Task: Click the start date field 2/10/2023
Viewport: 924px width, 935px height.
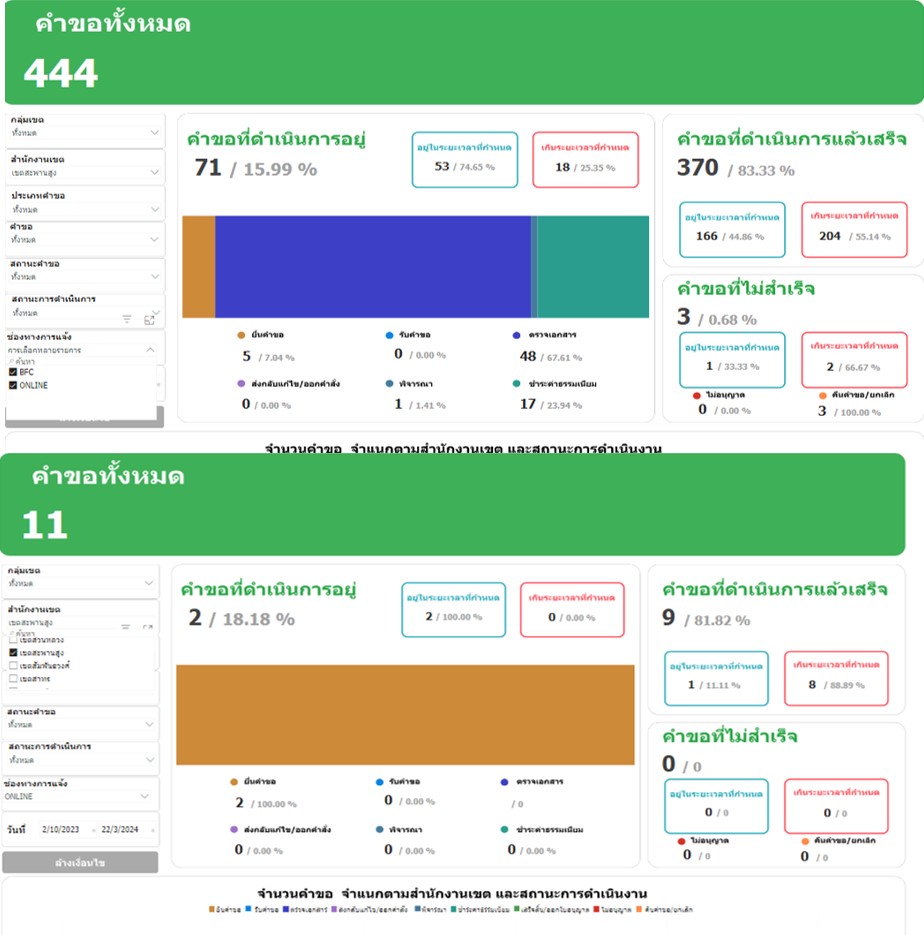Action: pyautogui.click(x=61, y=830)
